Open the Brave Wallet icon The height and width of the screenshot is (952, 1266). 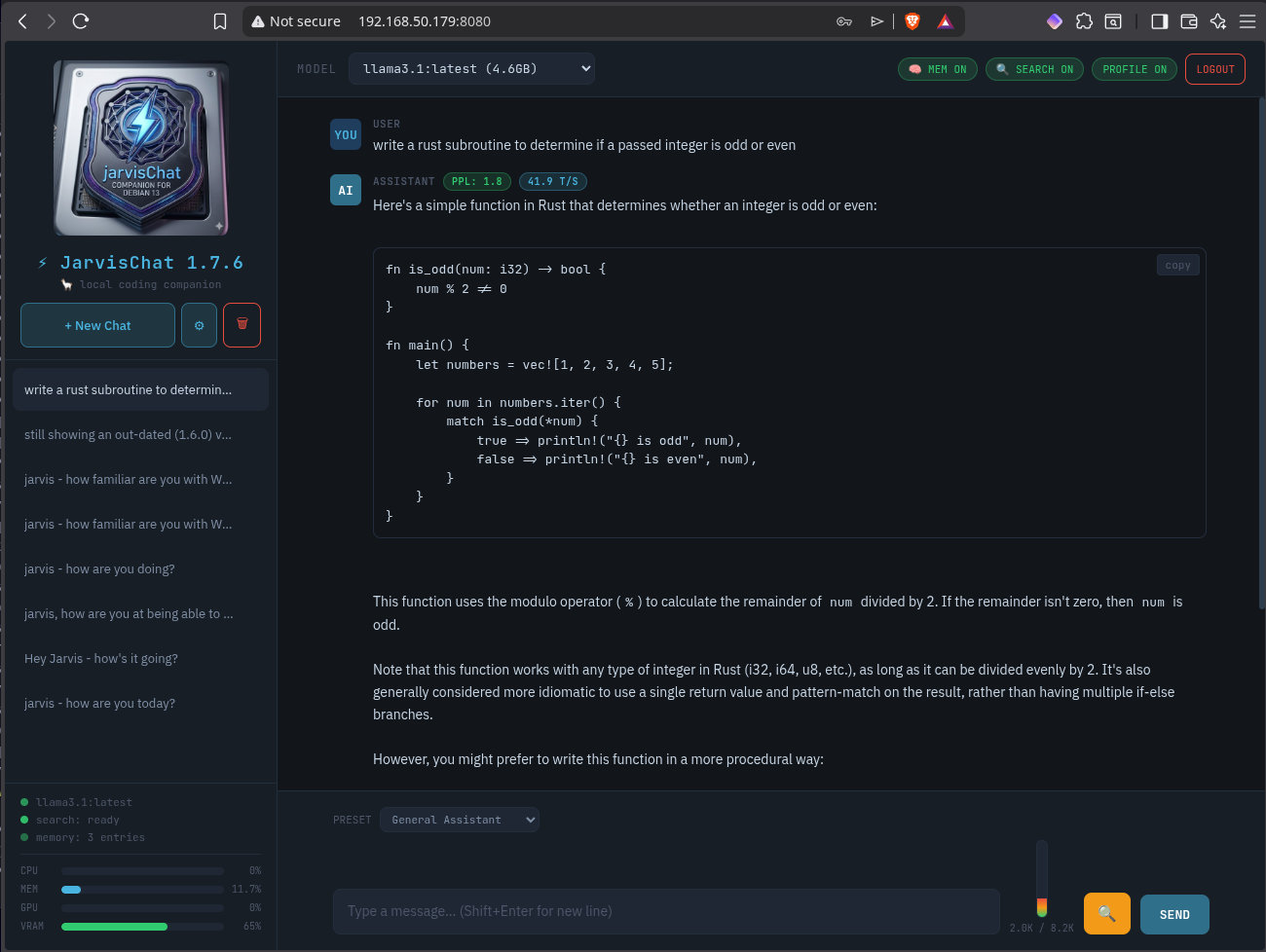[x=1189, y=21]
